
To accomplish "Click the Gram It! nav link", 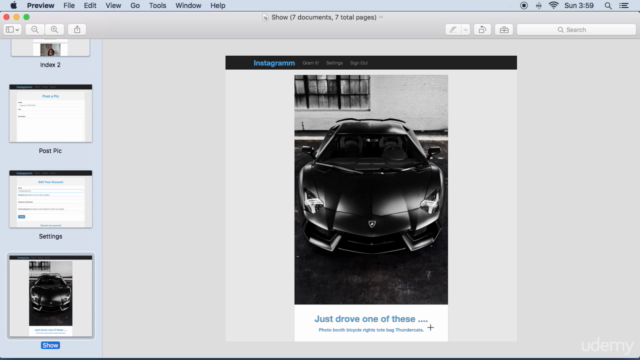I will (x=311, y=63).
